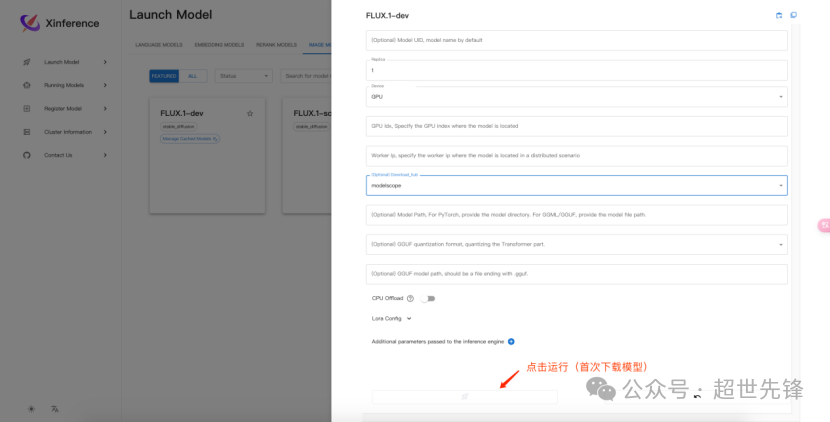830x422 pixels.
Task: Click the GitHub icon beside Contact Us
Action: click(x=27, y=155)
